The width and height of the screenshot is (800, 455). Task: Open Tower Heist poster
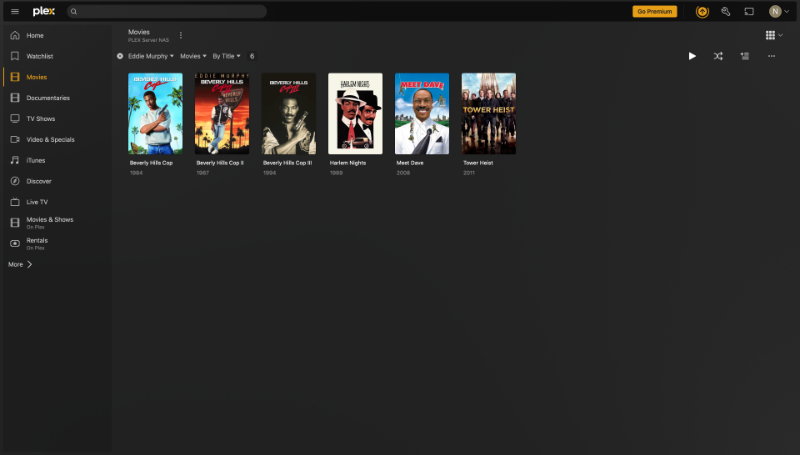click(489, 113)
